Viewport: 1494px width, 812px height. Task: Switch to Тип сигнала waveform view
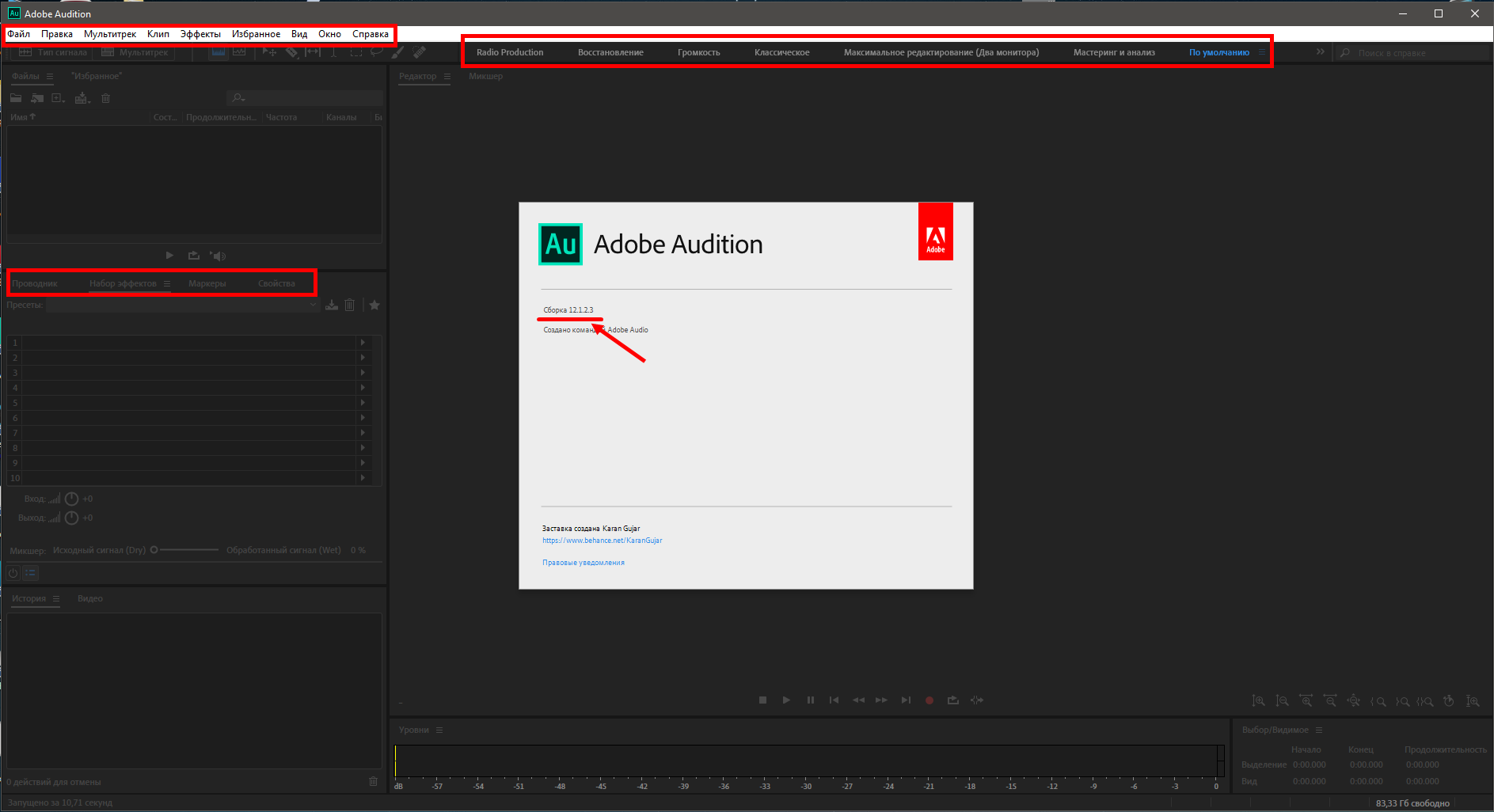tap(52, 52)
